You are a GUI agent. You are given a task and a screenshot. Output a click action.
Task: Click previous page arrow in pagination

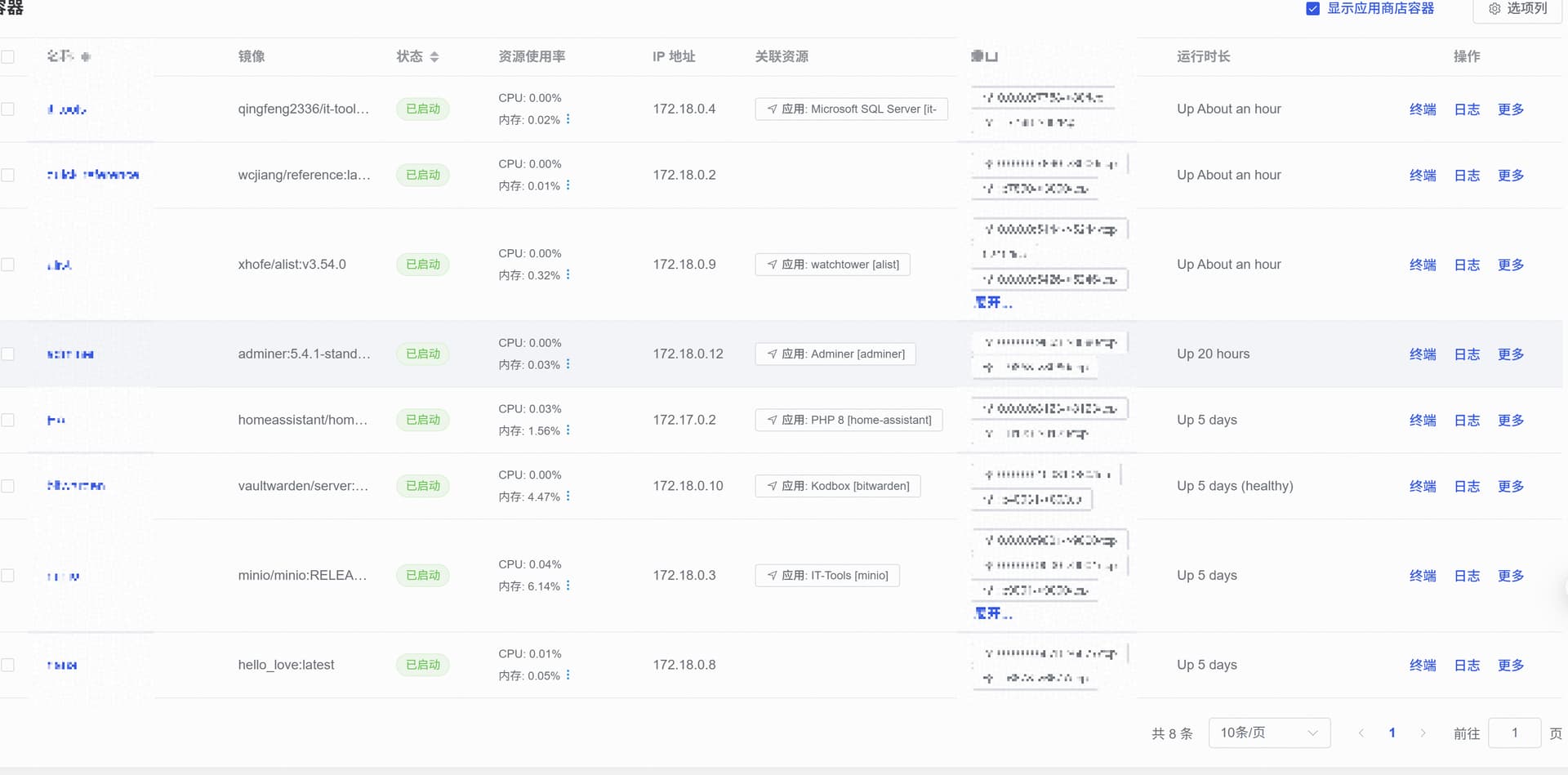[x=1361, y=733]
